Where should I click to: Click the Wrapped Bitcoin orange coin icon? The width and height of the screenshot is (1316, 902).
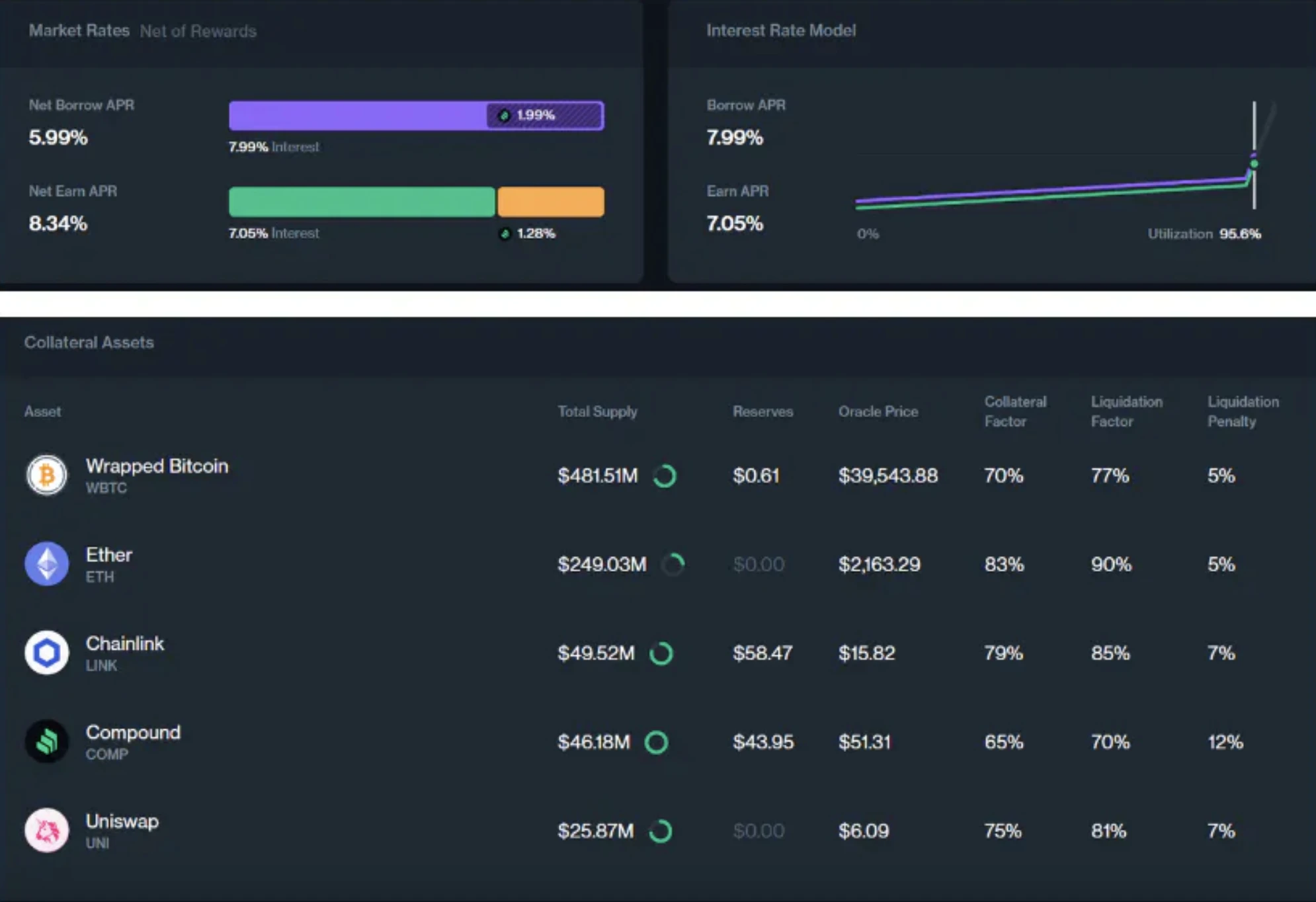pyautogui.click(x=46, y=475)
